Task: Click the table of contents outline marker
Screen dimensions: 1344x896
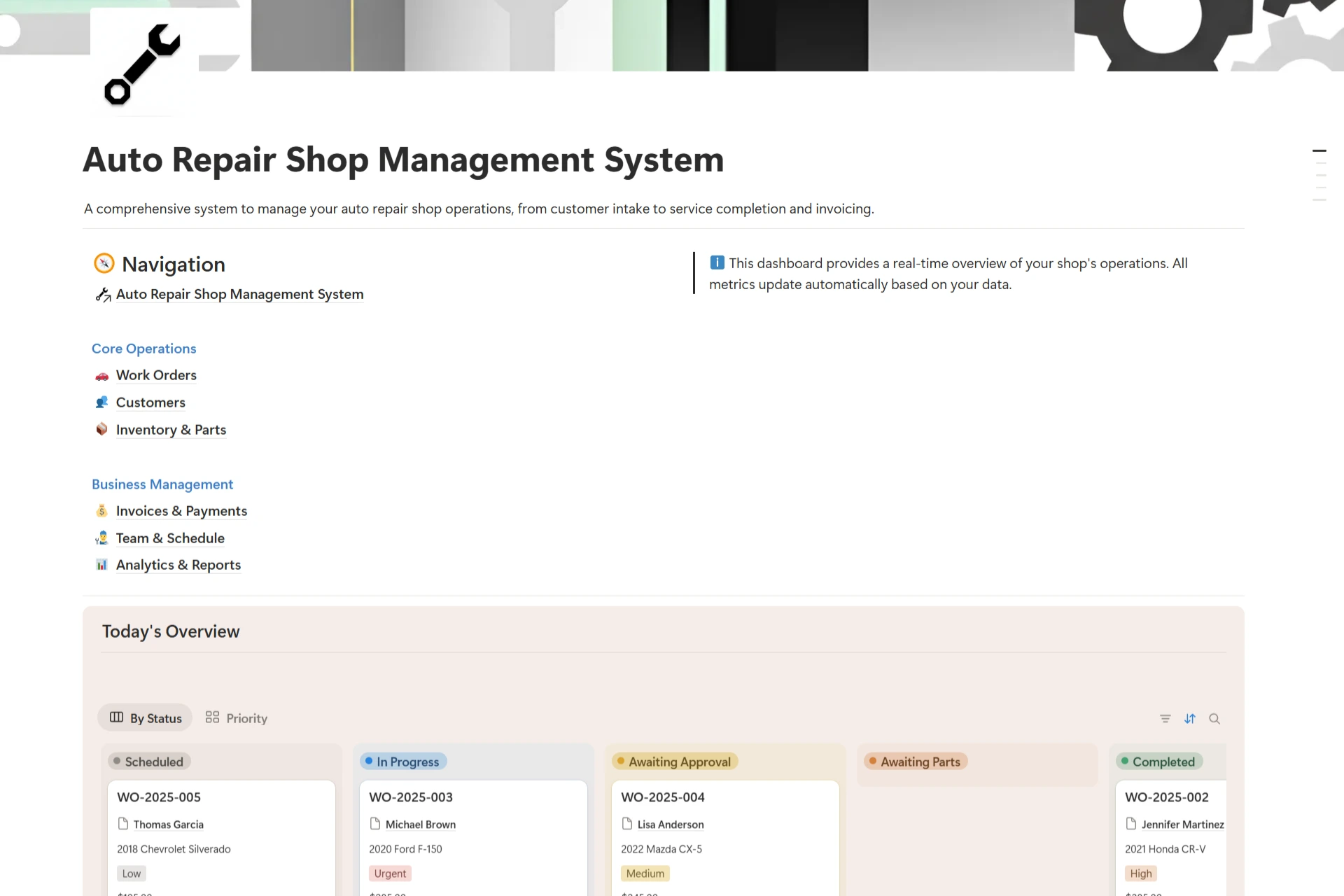Action: click(x=1319, y=150)
